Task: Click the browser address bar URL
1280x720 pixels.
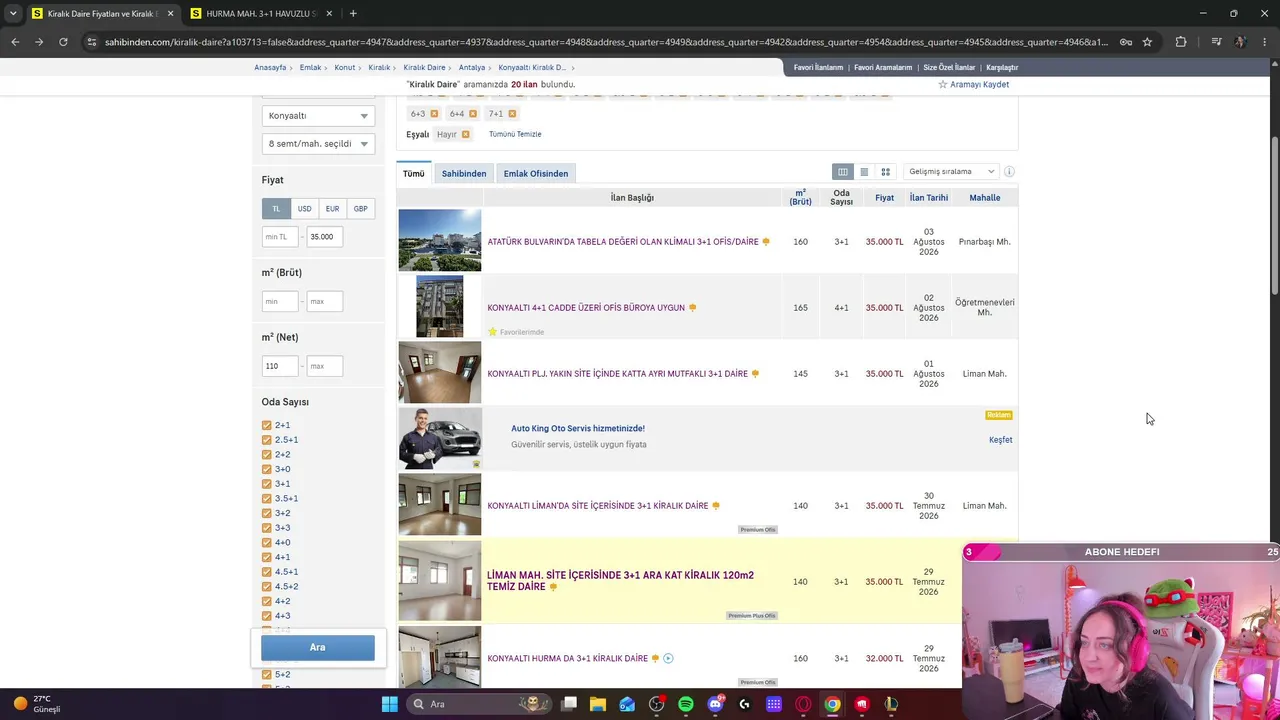Action: (606, 42)
